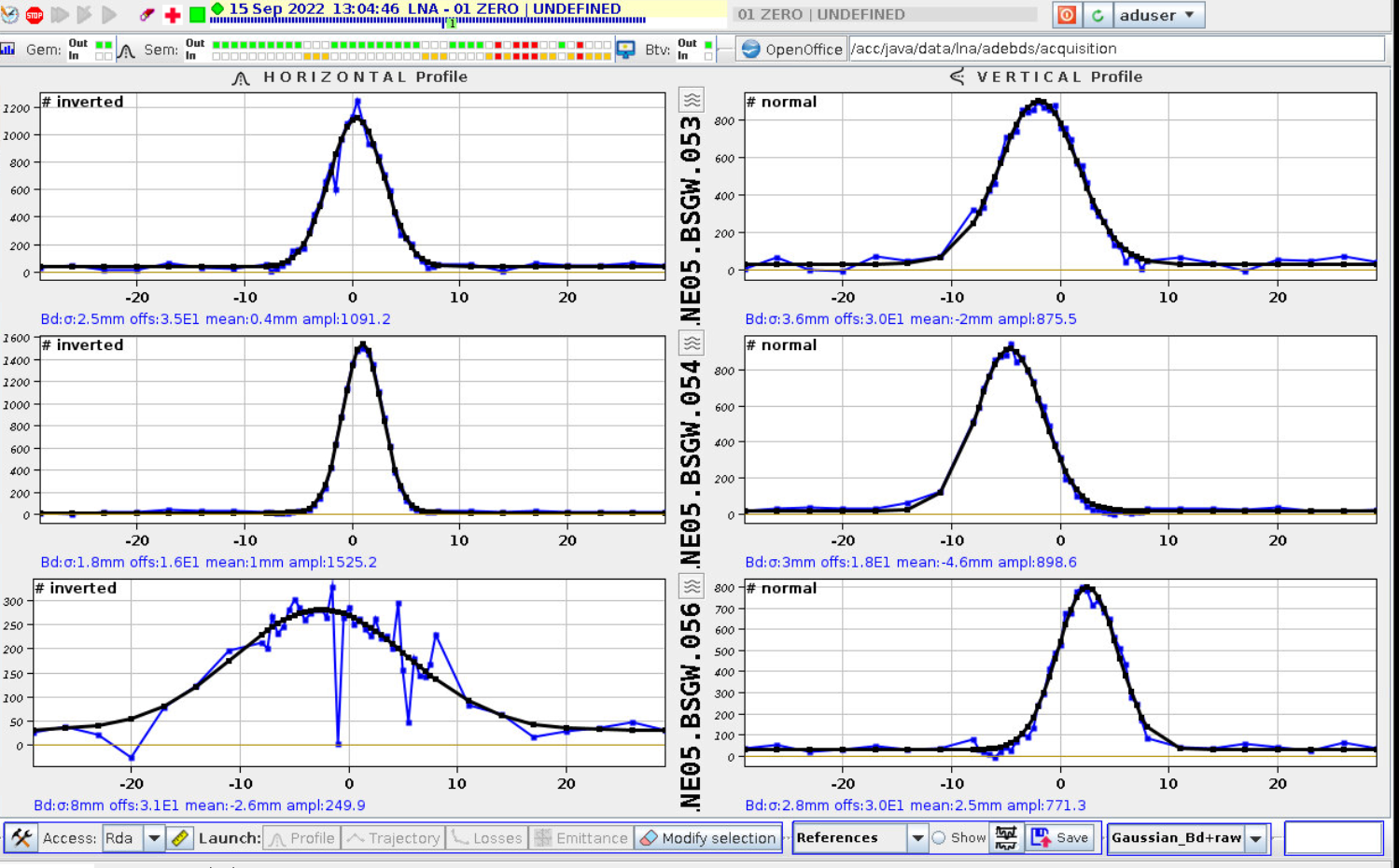The height and width of the screenshot is (868, 1399).
Task: Click the 'Bd:σ:2.5mm offs:3.5E1 mean:0.4mm ampl:1091.2' text
Action: tap(216, 319)
